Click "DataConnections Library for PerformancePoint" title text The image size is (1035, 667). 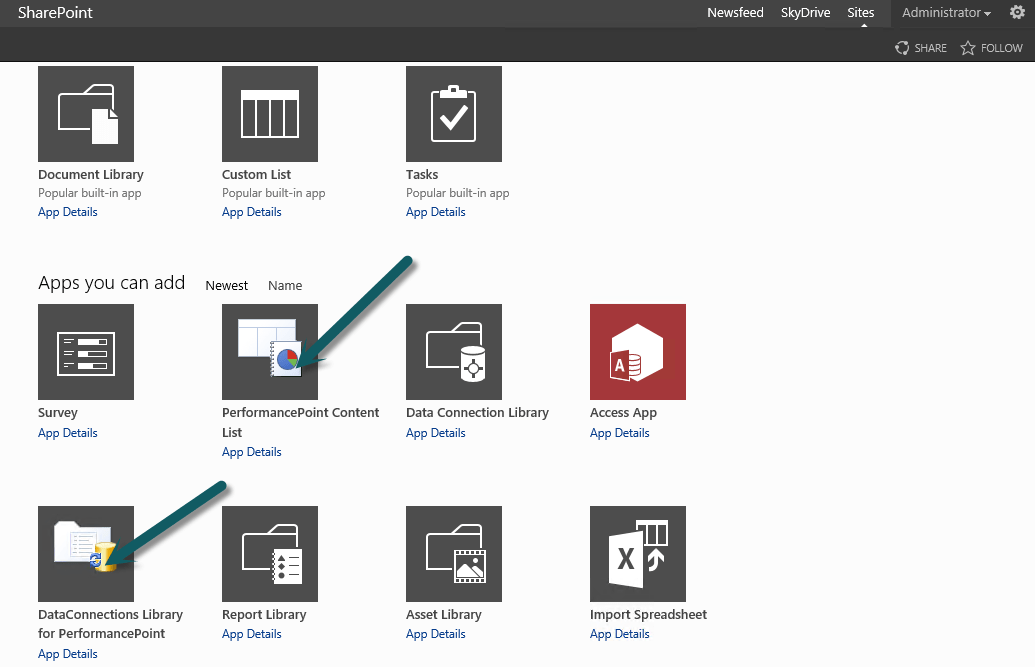110,624
